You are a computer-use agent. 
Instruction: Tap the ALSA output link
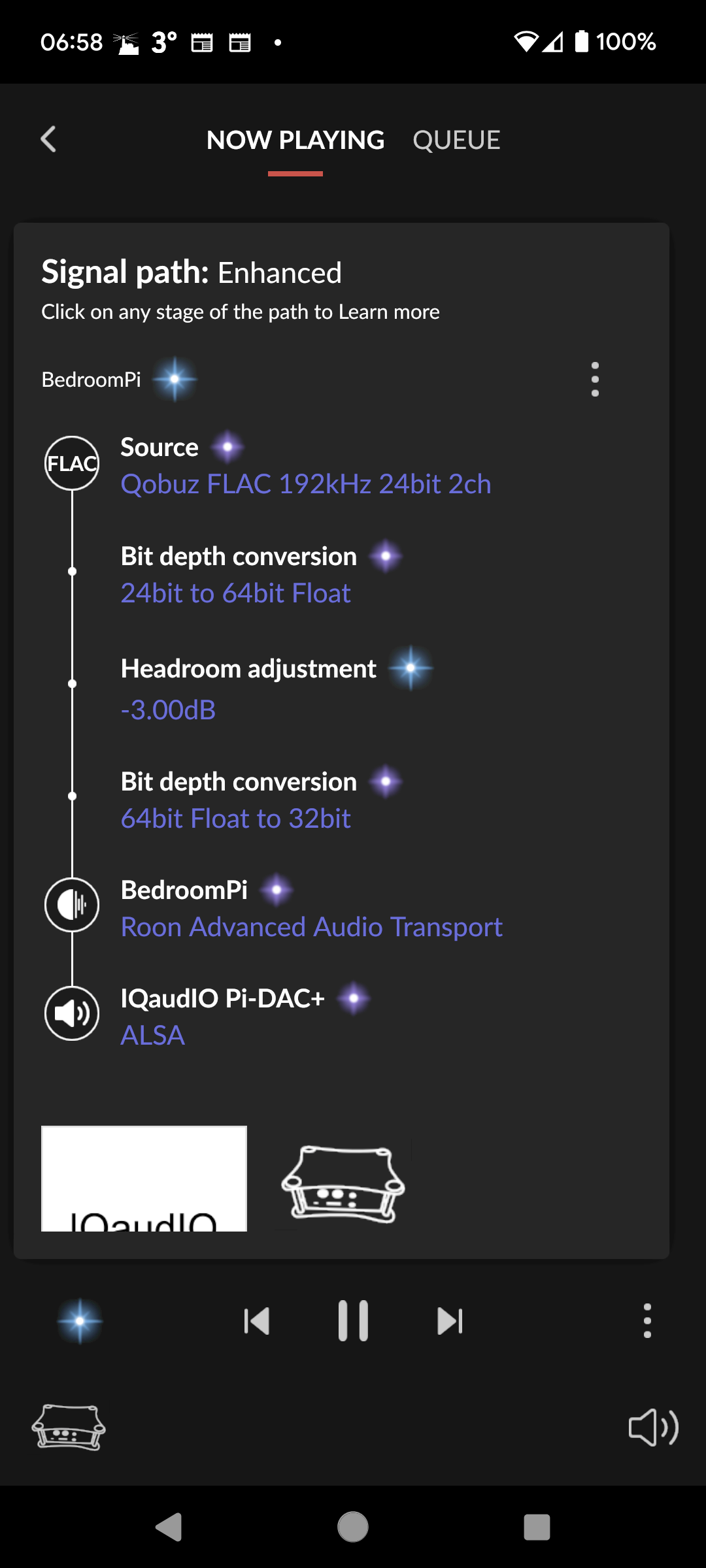153,1036
